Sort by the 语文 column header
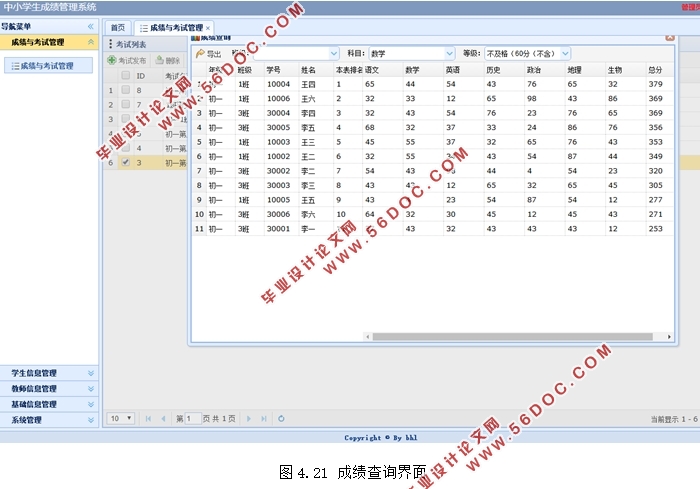This screenshot has width=700, height=489. 383,70
